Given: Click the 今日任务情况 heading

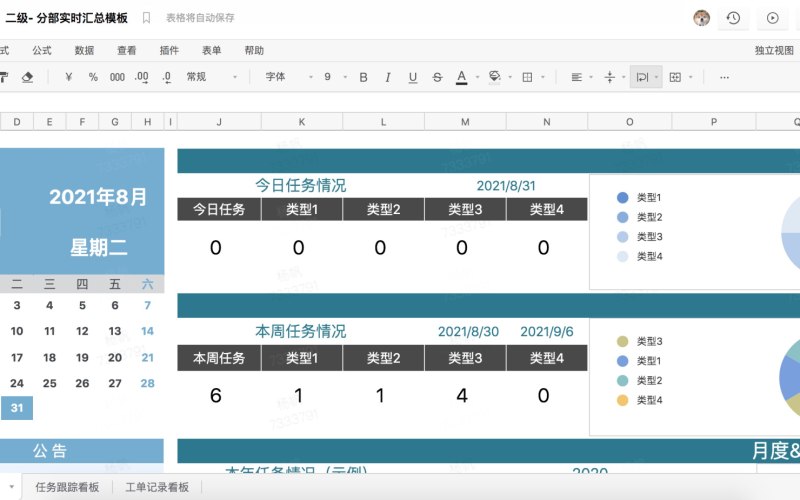Looking at the screenshot, I should coord(301,185).
